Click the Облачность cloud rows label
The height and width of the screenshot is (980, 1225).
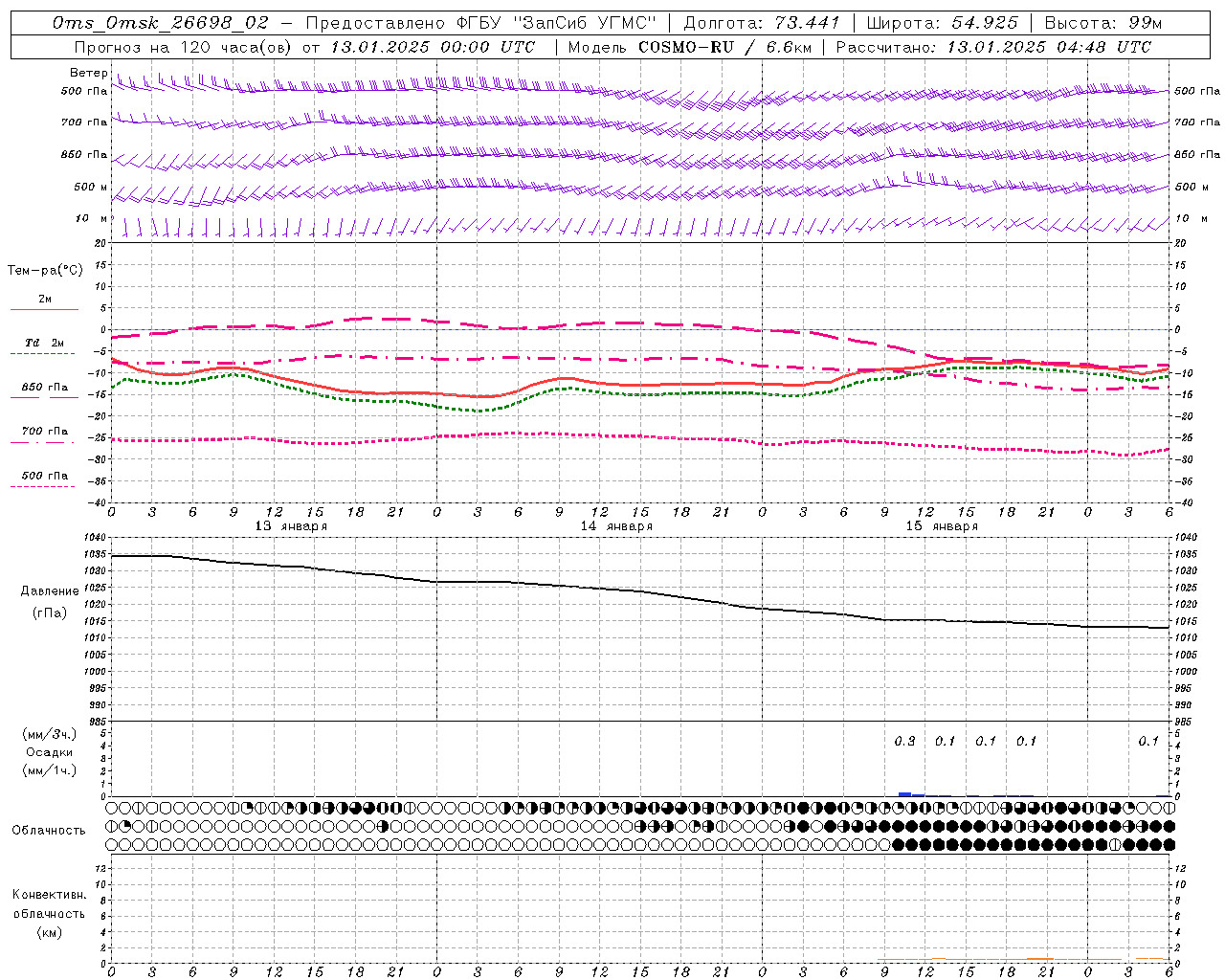[49, 830]
